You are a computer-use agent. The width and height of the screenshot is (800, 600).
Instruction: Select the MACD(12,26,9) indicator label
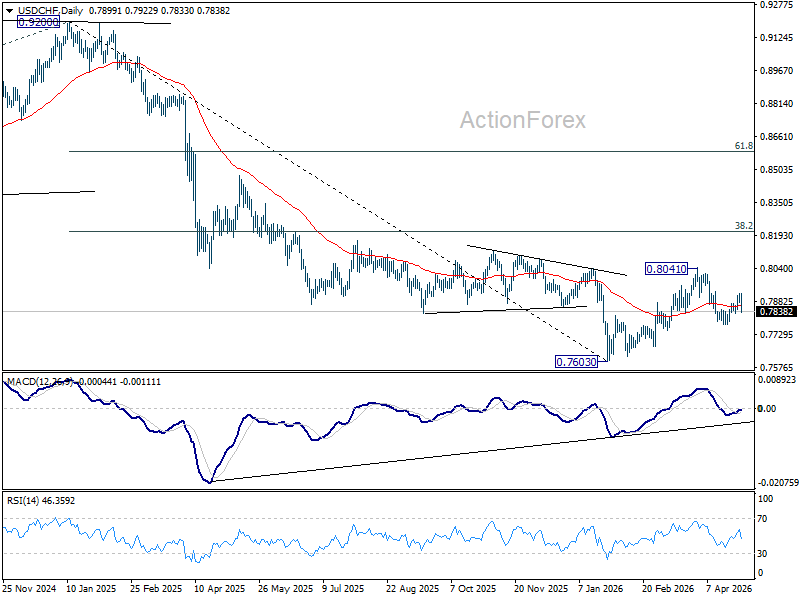(40, 382)
